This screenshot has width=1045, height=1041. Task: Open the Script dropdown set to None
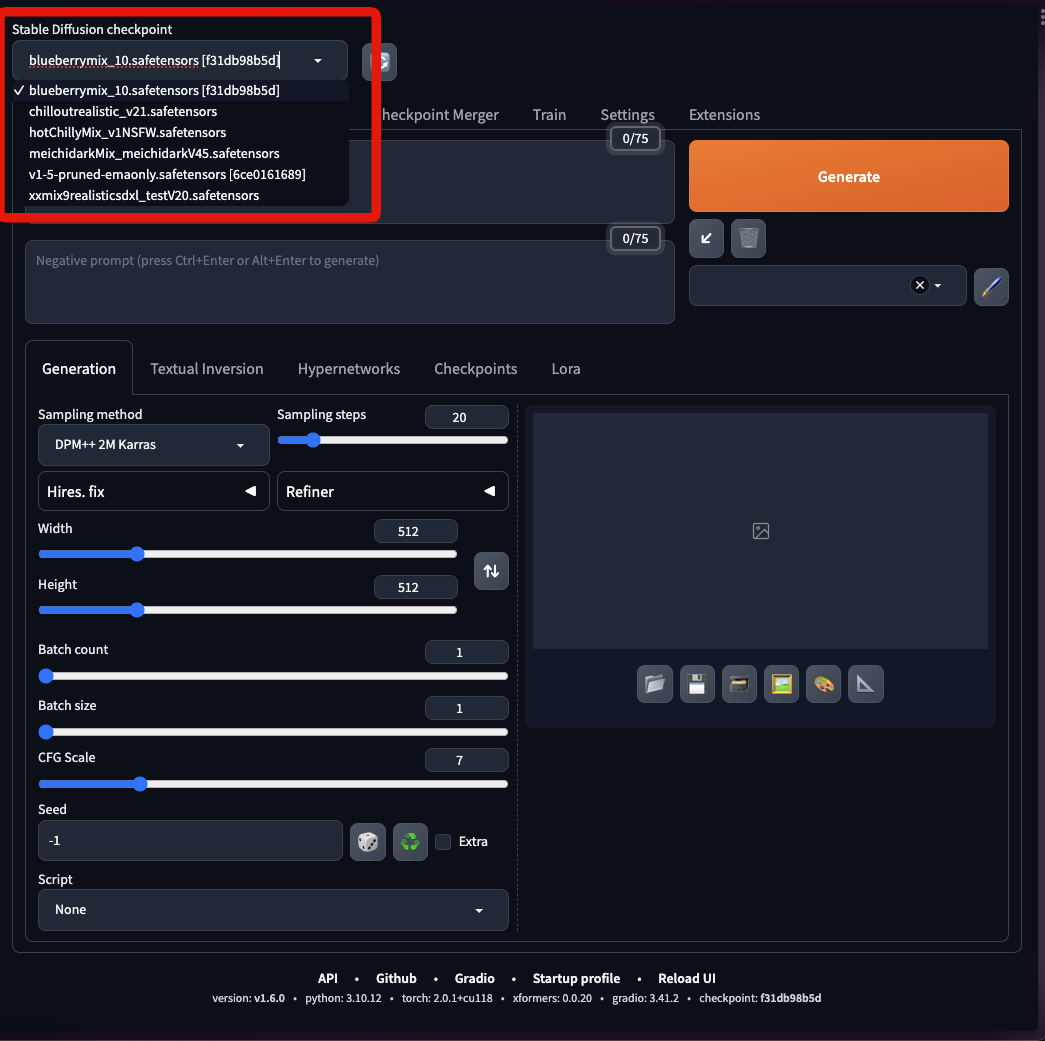coord(273,910)
